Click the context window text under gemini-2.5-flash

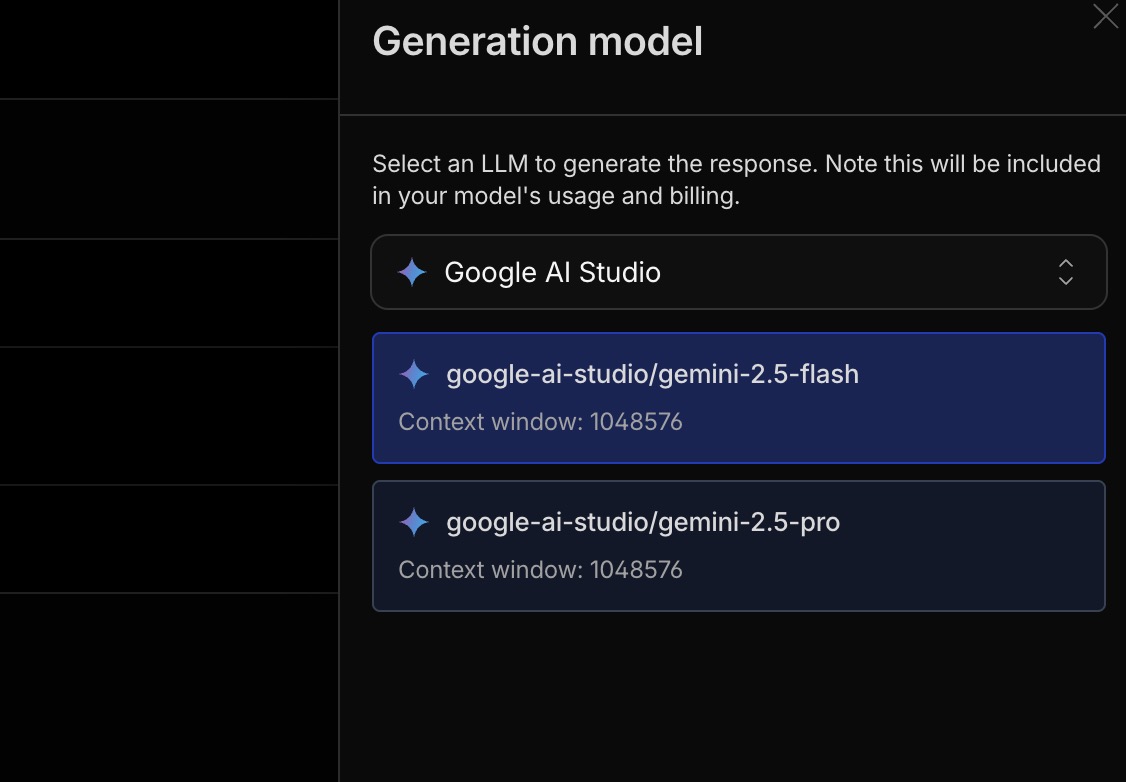click(x=541, y=422)
